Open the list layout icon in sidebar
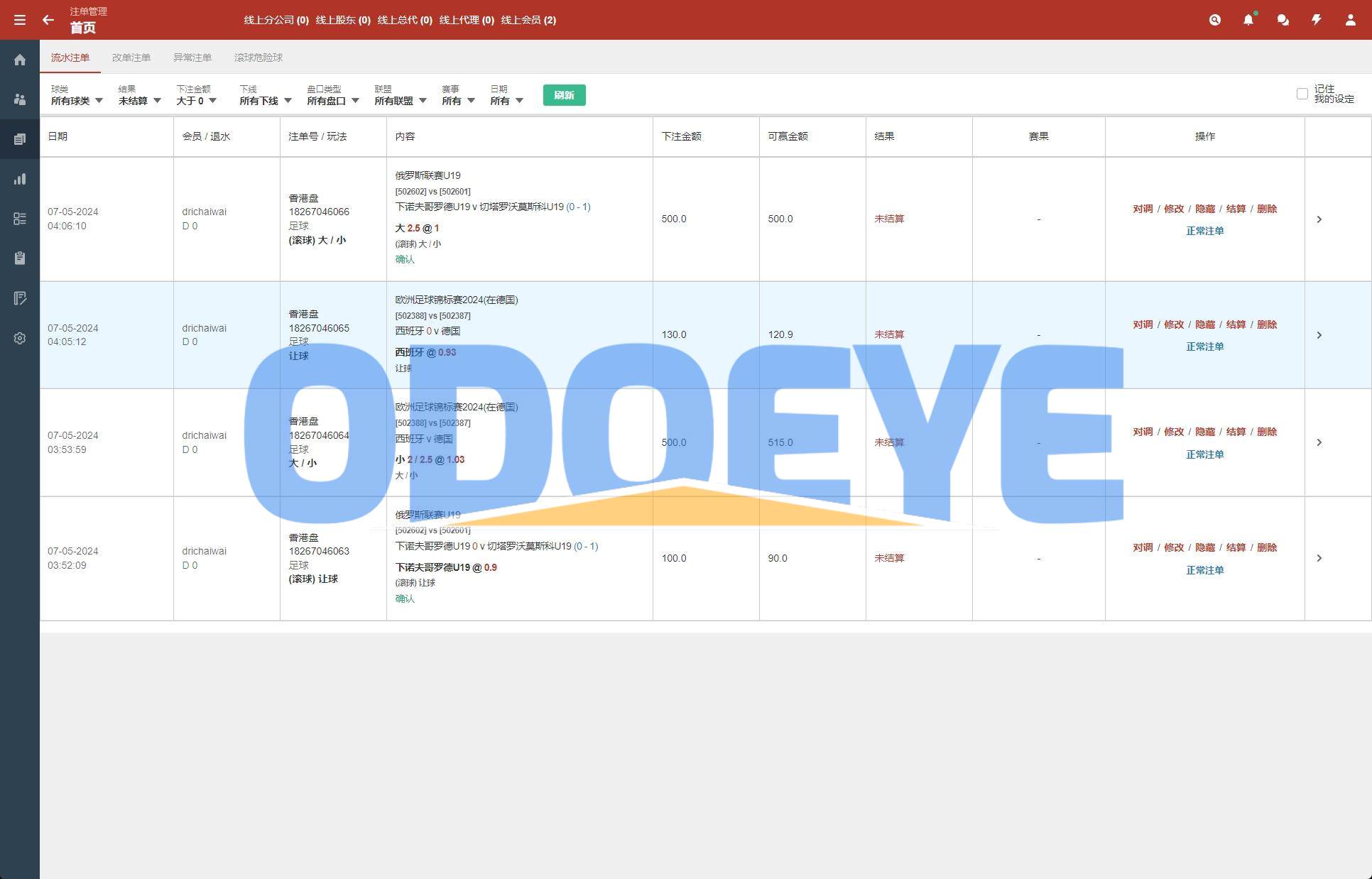The image size is (1372, 879). [20, 219]
